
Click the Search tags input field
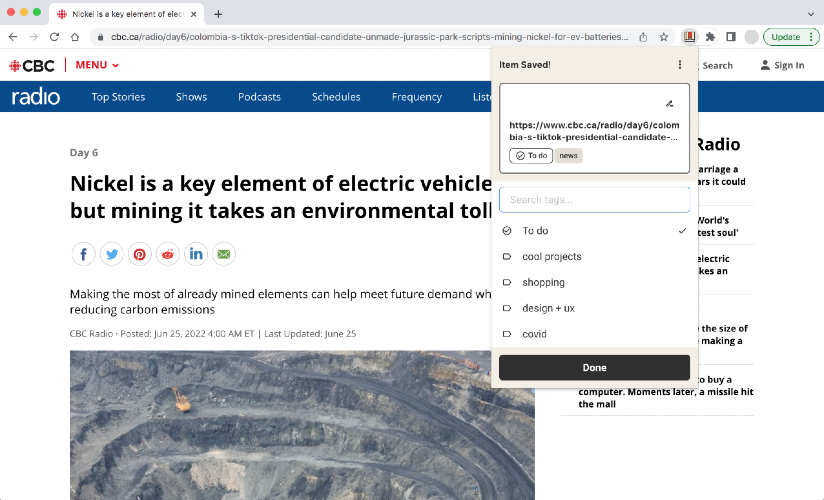594,200
